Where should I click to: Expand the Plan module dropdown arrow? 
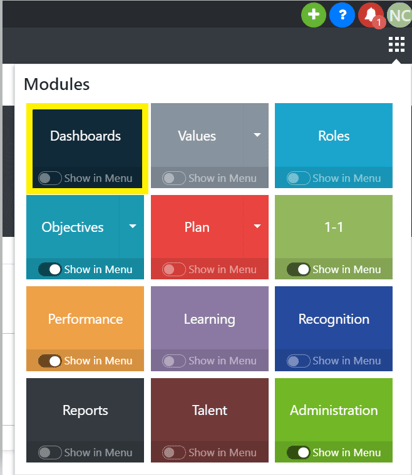[257, 226]
